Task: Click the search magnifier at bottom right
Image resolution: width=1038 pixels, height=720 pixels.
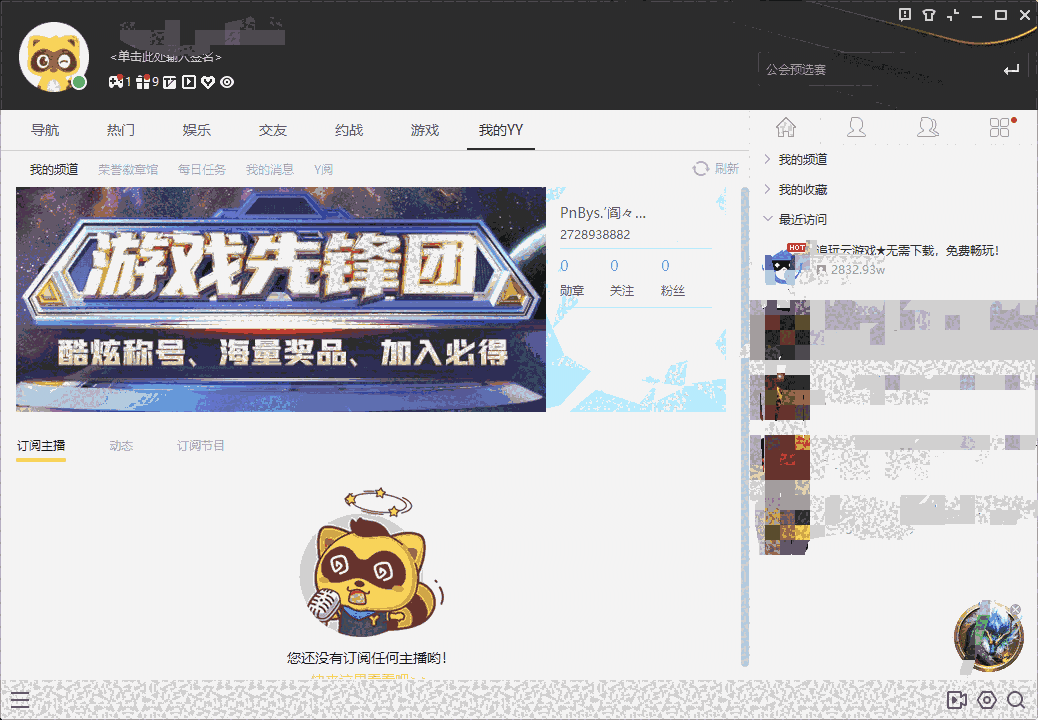Action: click(1018, 700)
